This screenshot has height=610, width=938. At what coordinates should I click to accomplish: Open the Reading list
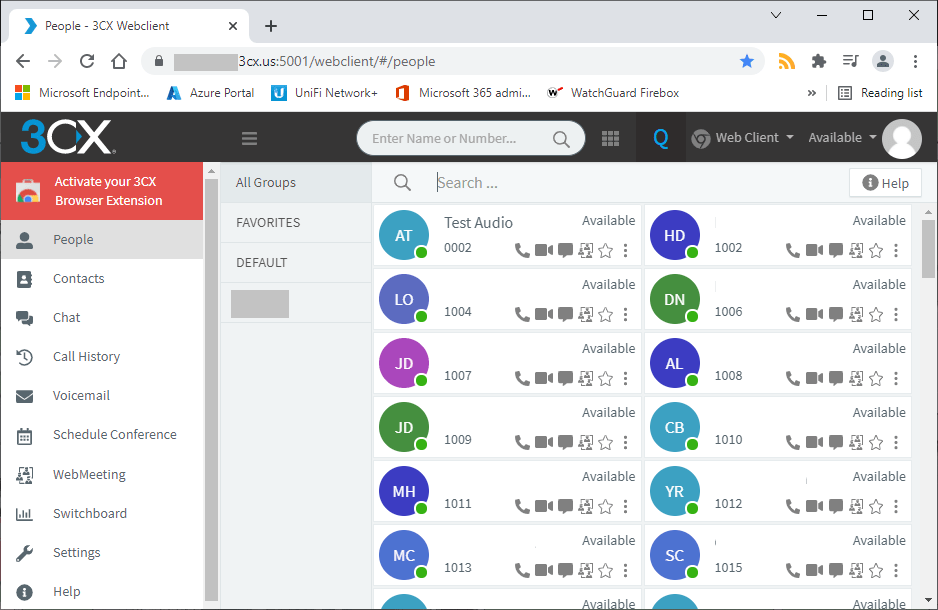[x=881, y=93]
